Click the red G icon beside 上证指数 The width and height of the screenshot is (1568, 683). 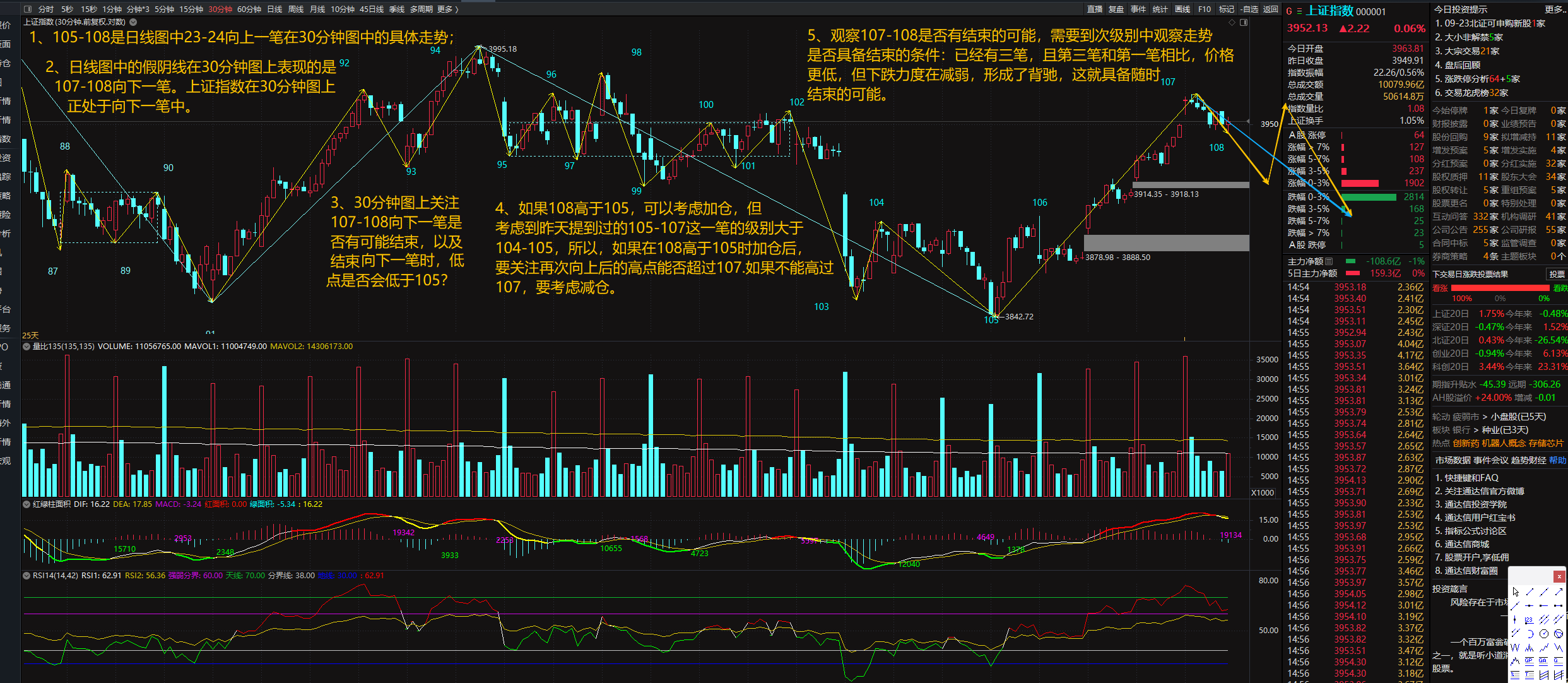point(1289,11)
